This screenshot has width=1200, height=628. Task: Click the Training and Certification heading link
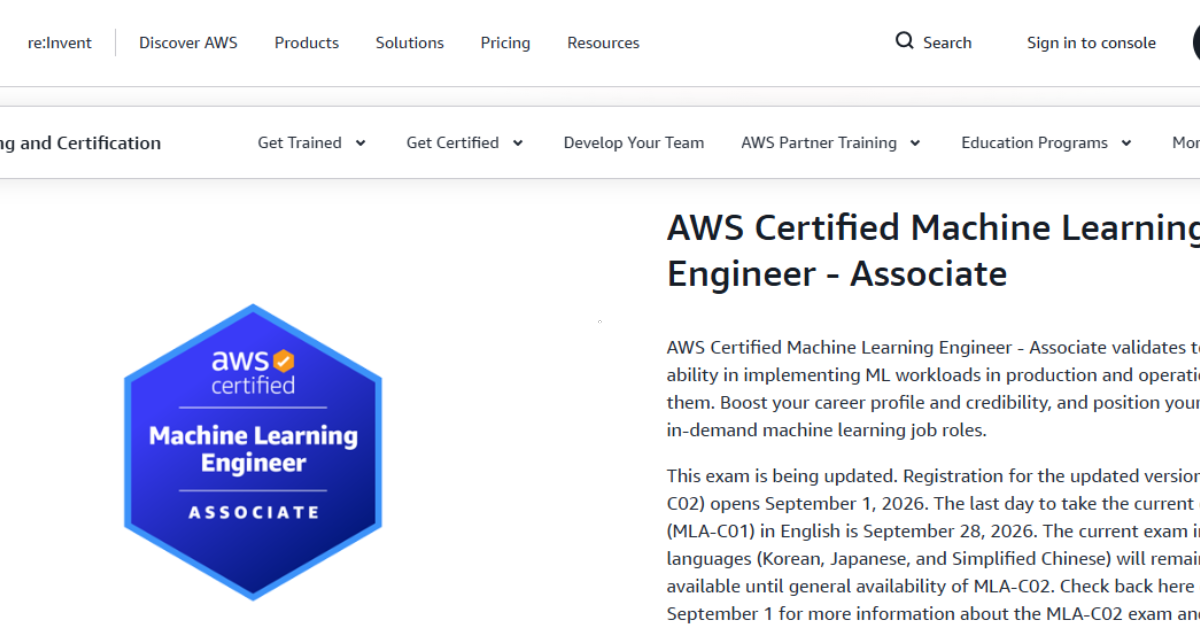point(80,143)
